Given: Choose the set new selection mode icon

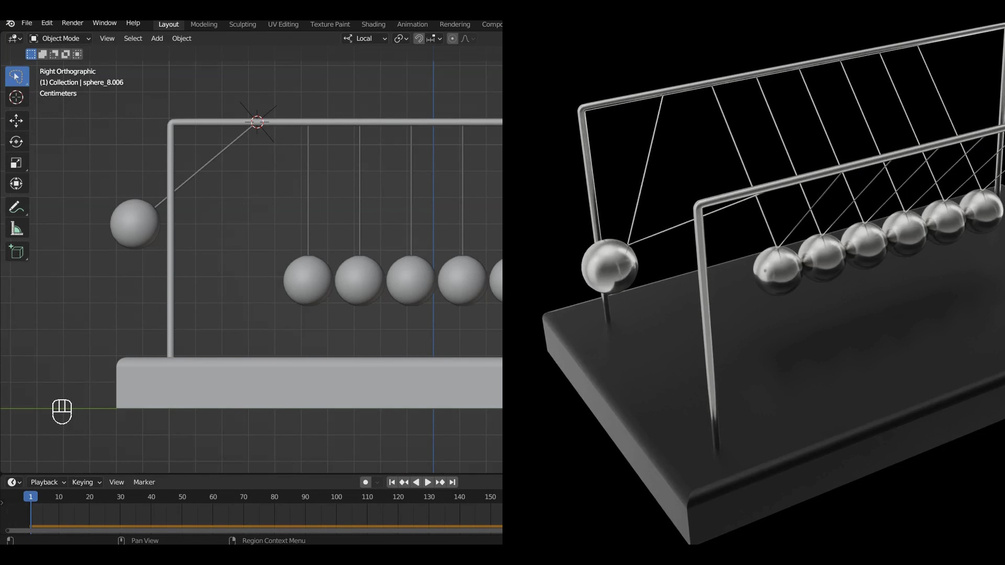Looking at the screenshot, I should click(31, 54).
